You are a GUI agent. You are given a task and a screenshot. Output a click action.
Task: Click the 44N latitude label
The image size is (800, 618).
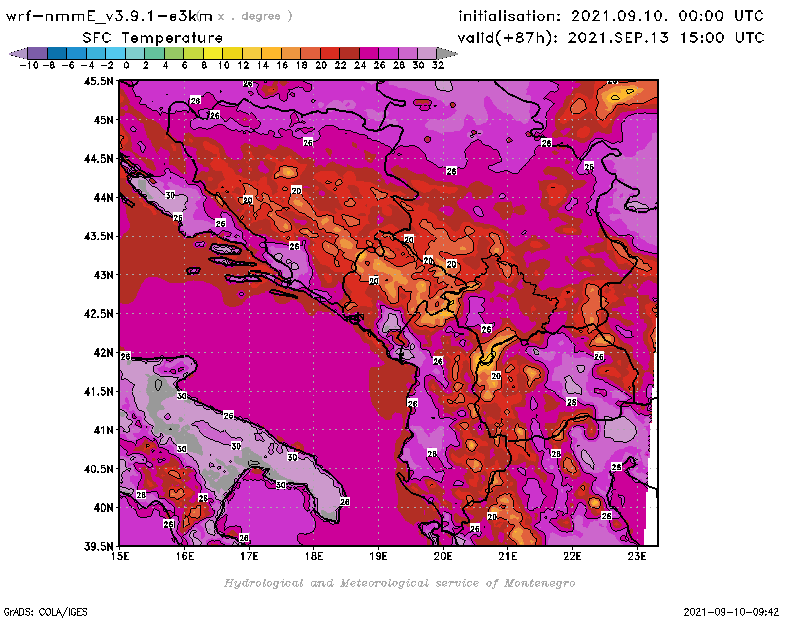tap(103, 197)
